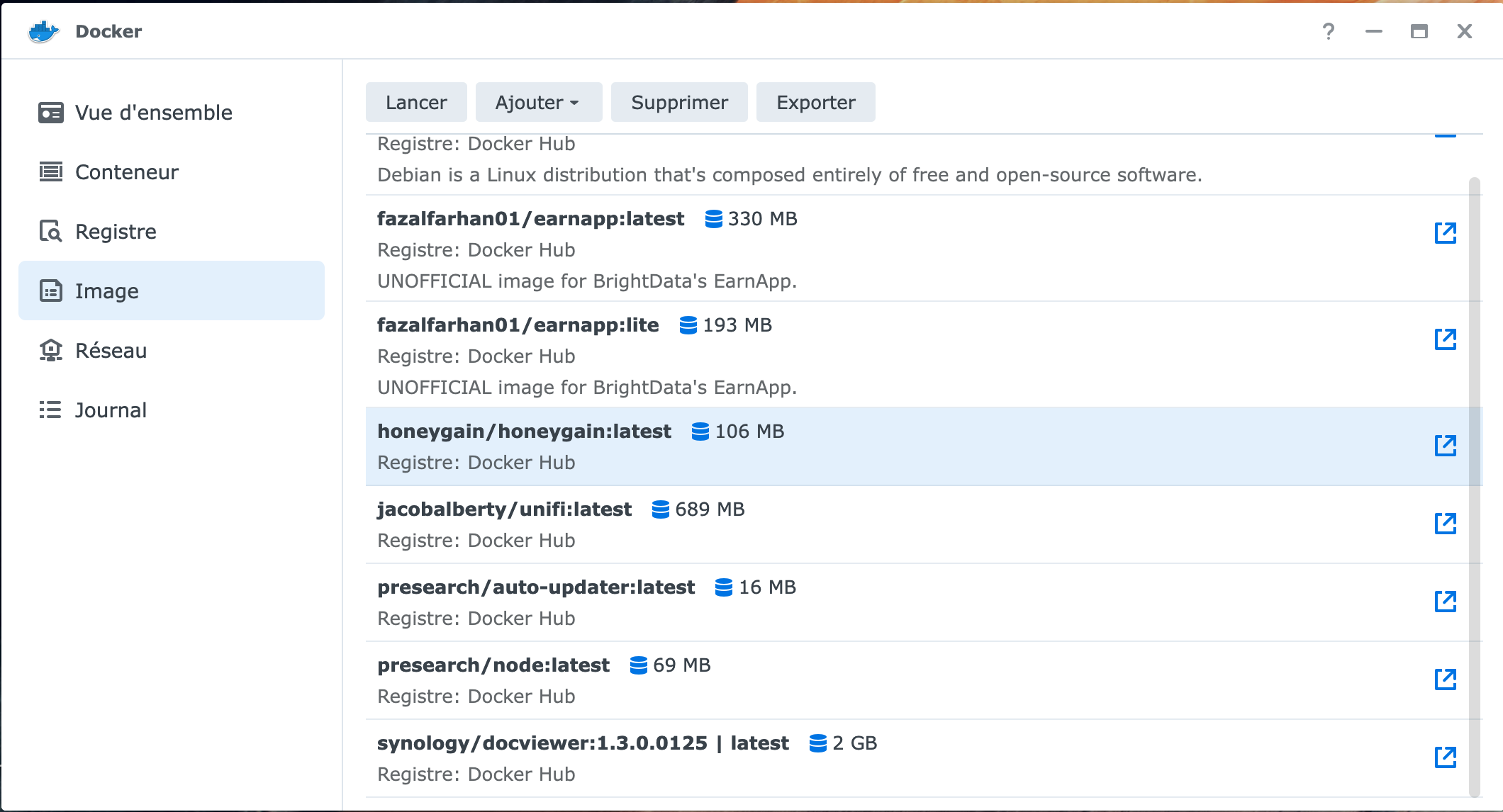The image size is (1503, 812).
Task: Minimize the Docker window
Action: pos(1374,31)
